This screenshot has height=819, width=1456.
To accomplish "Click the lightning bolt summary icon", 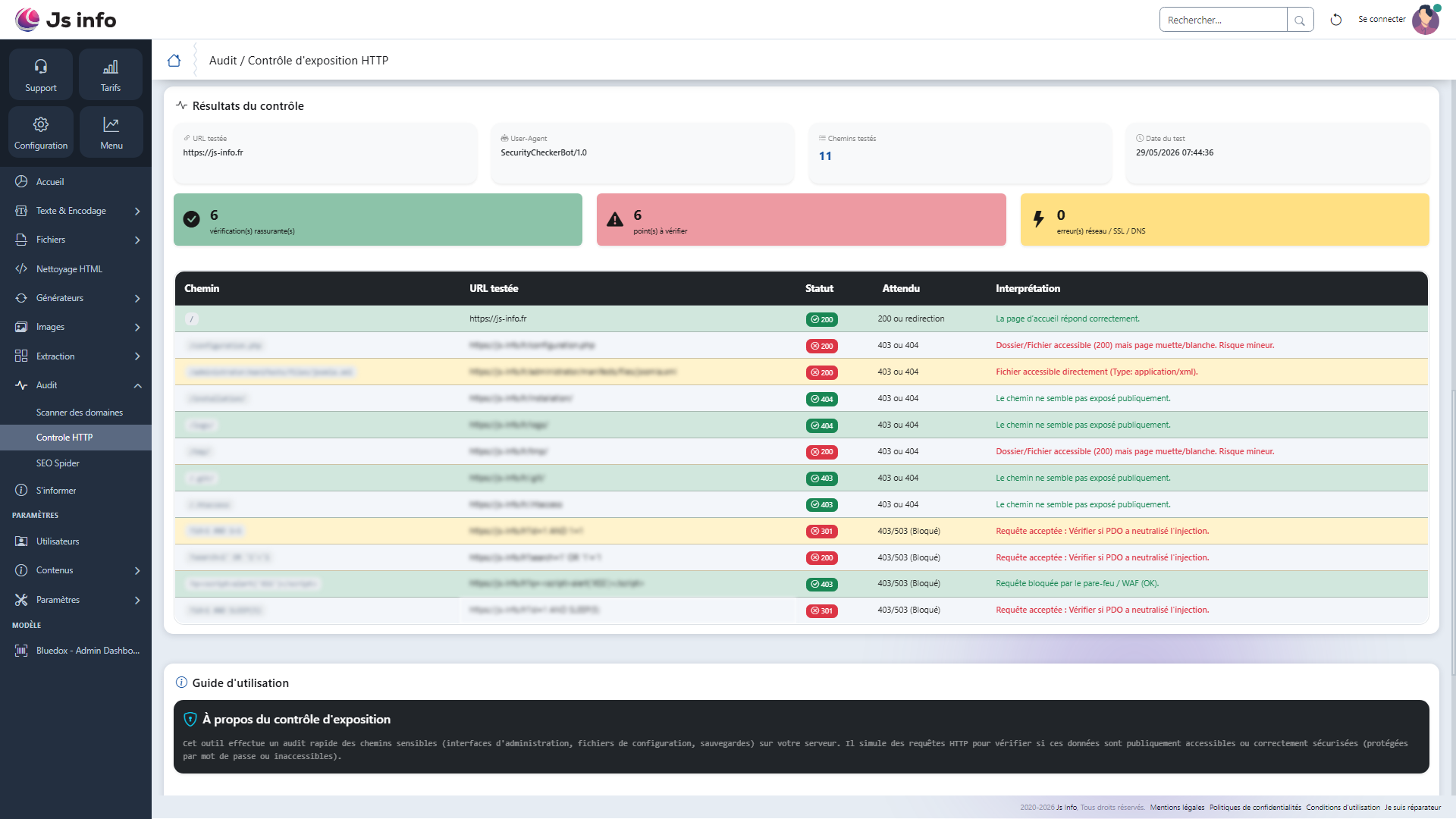I will click(x=1039, y=219).
